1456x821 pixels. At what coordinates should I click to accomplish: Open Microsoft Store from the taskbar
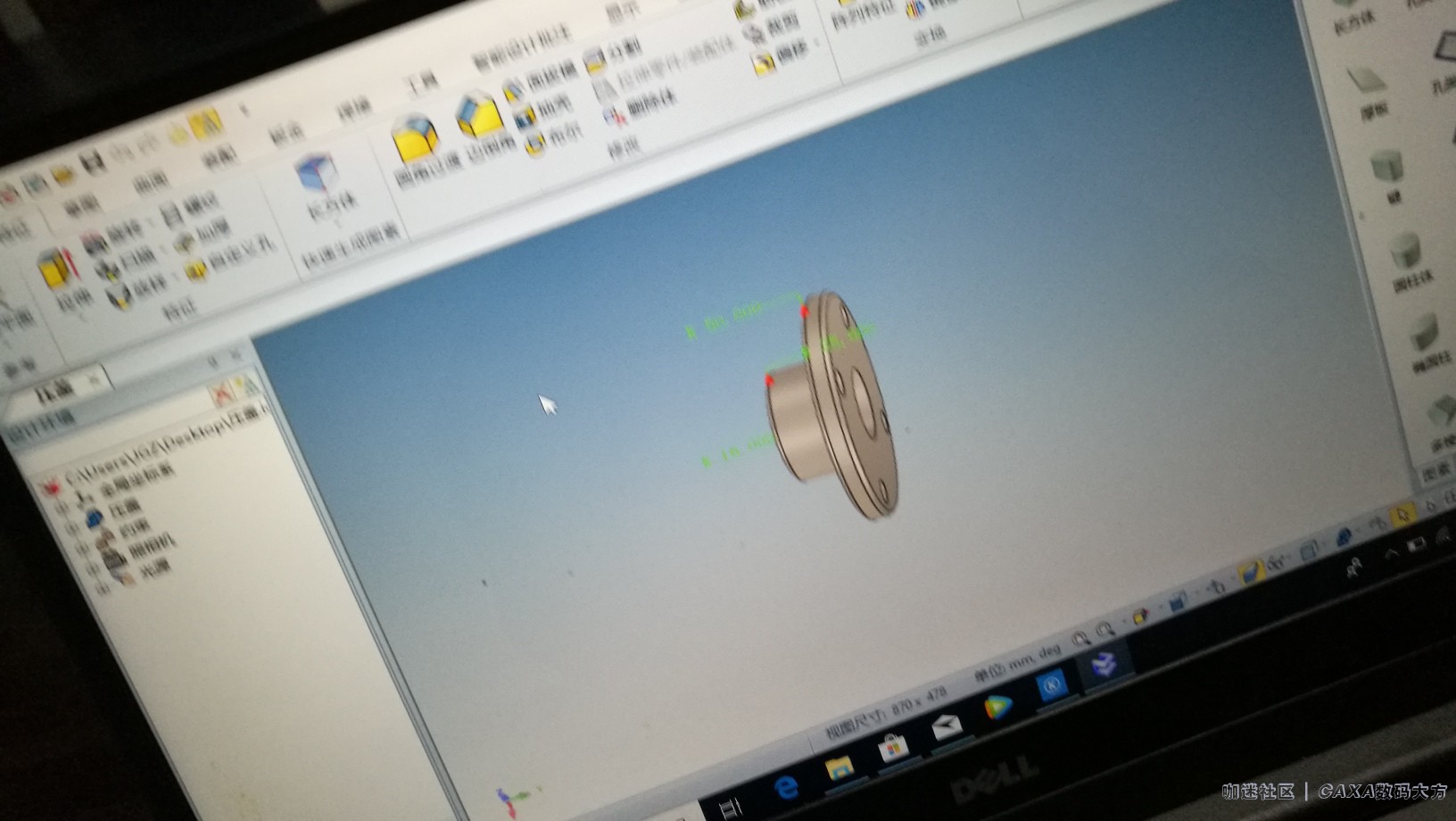(x=892, y=748)
